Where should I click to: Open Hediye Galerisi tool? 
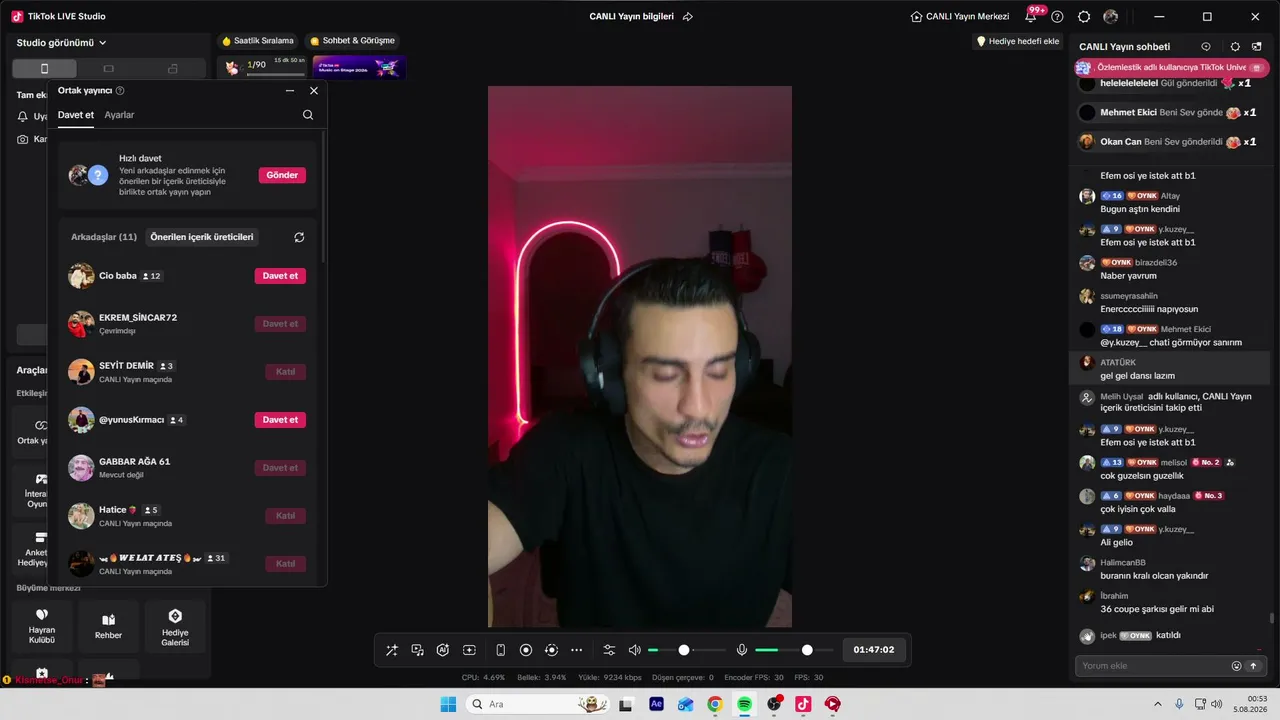click(x=175, y=626)
